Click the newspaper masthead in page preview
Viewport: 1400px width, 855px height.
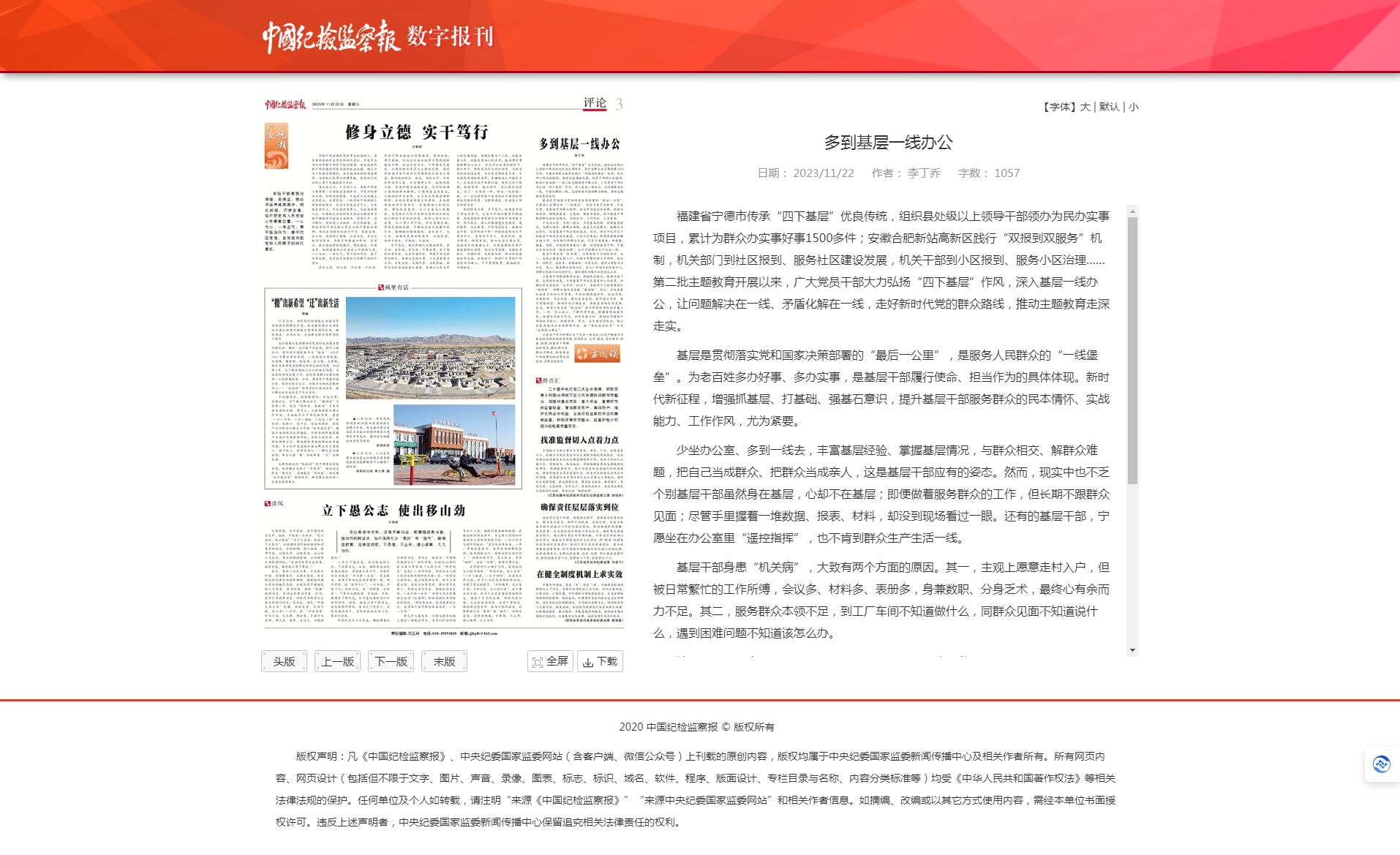[285, 105]
